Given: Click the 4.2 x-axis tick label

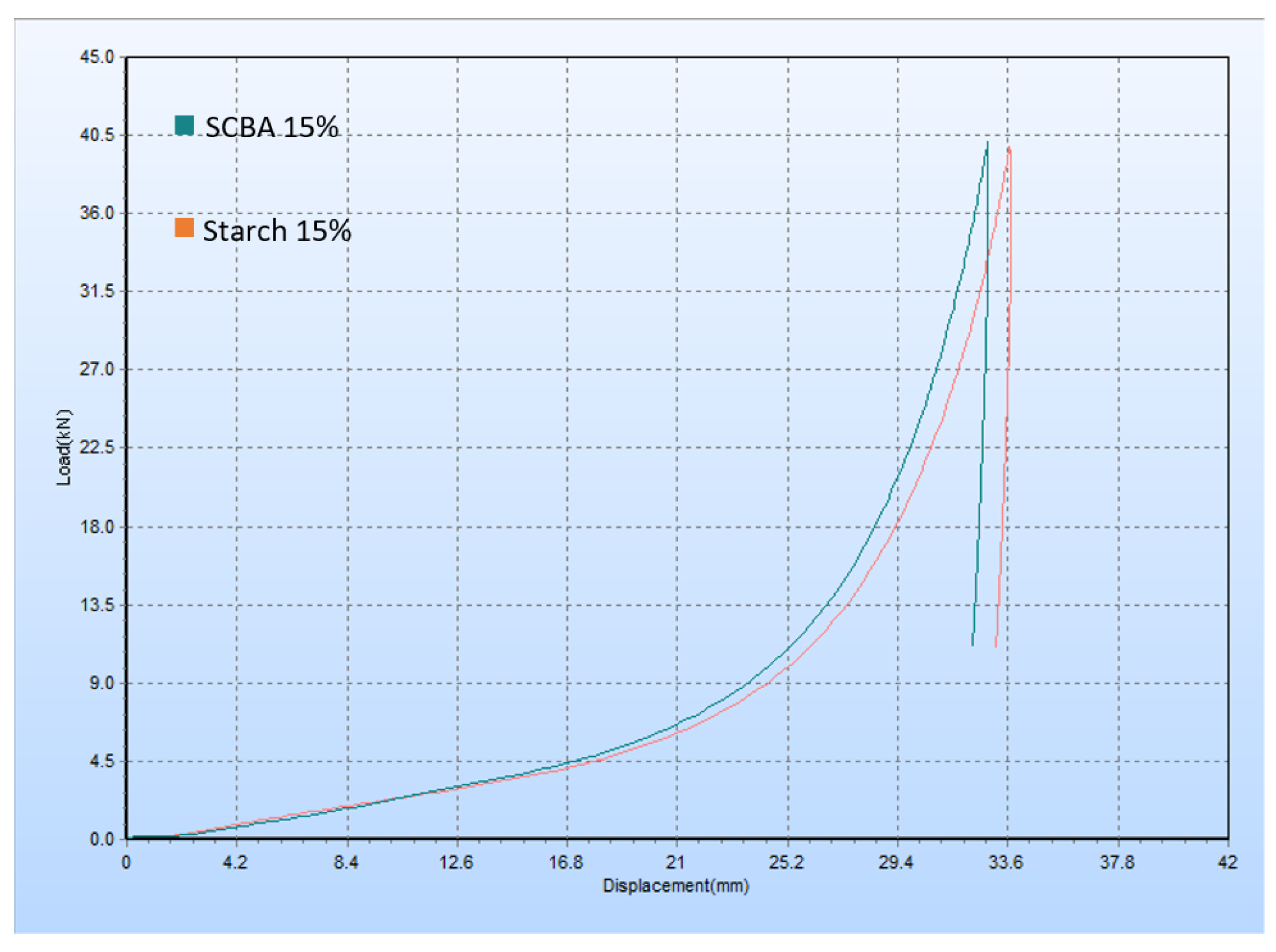Looking at the screenshot, I should [x=235, y=863].
